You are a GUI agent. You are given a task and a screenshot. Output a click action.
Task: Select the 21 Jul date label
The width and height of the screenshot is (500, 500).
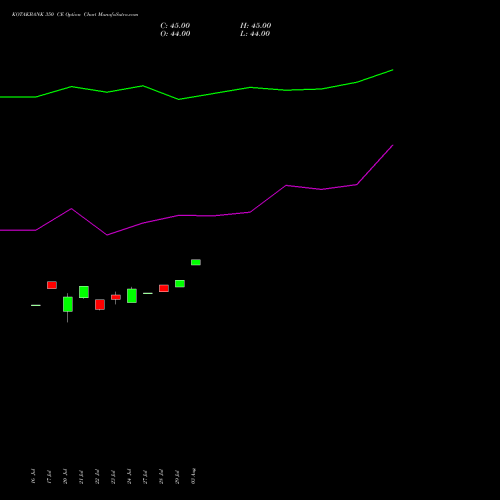(81, 476)
